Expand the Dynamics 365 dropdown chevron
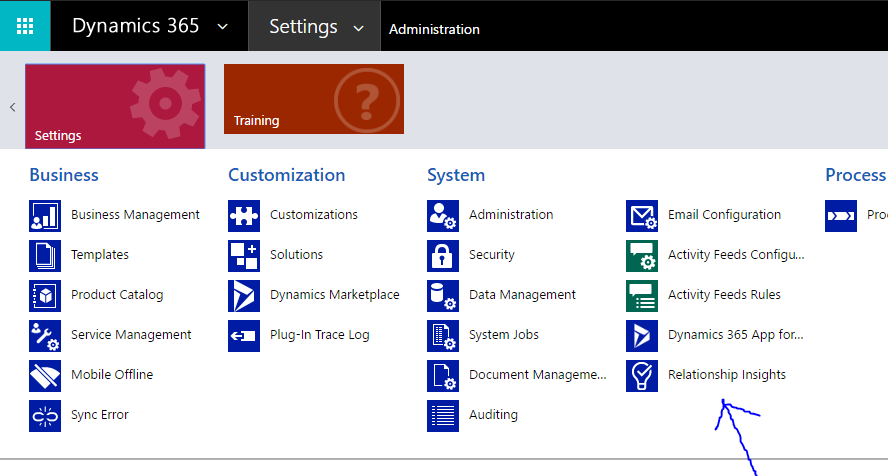The image size is (888, 476). tap(223, 27)
